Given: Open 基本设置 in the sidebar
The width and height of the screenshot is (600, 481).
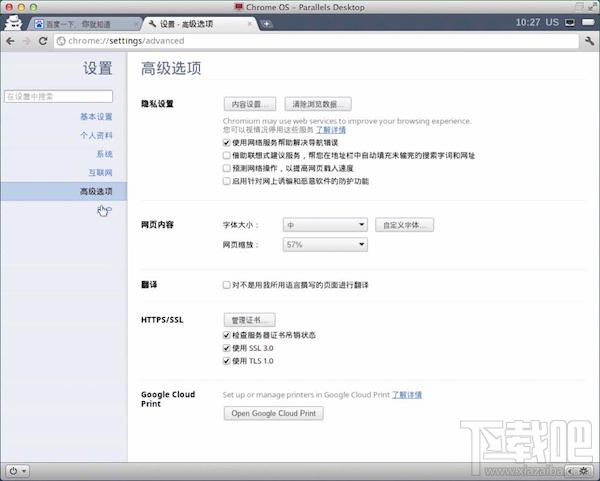Looking at the screenshot, I should click(x=96, y=117).
